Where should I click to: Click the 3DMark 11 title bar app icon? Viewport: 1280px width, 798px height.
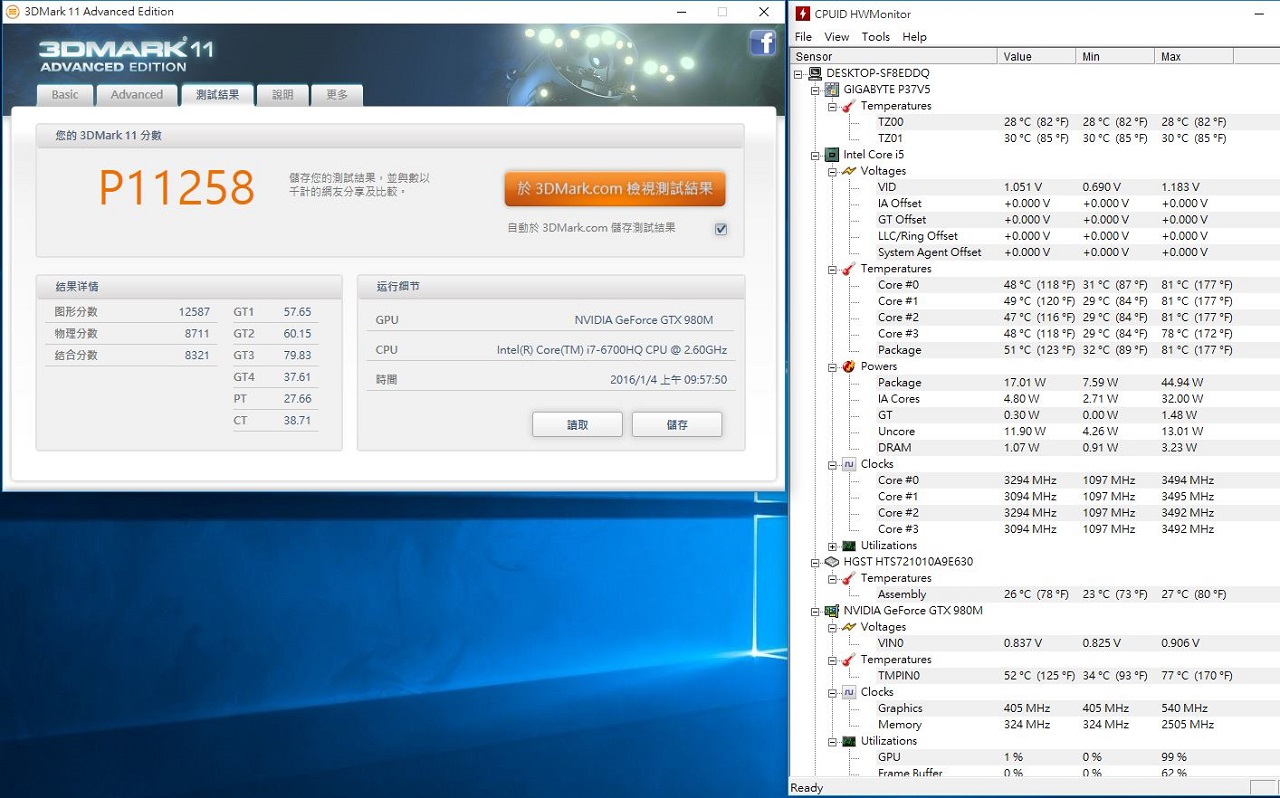pos(11,12)
